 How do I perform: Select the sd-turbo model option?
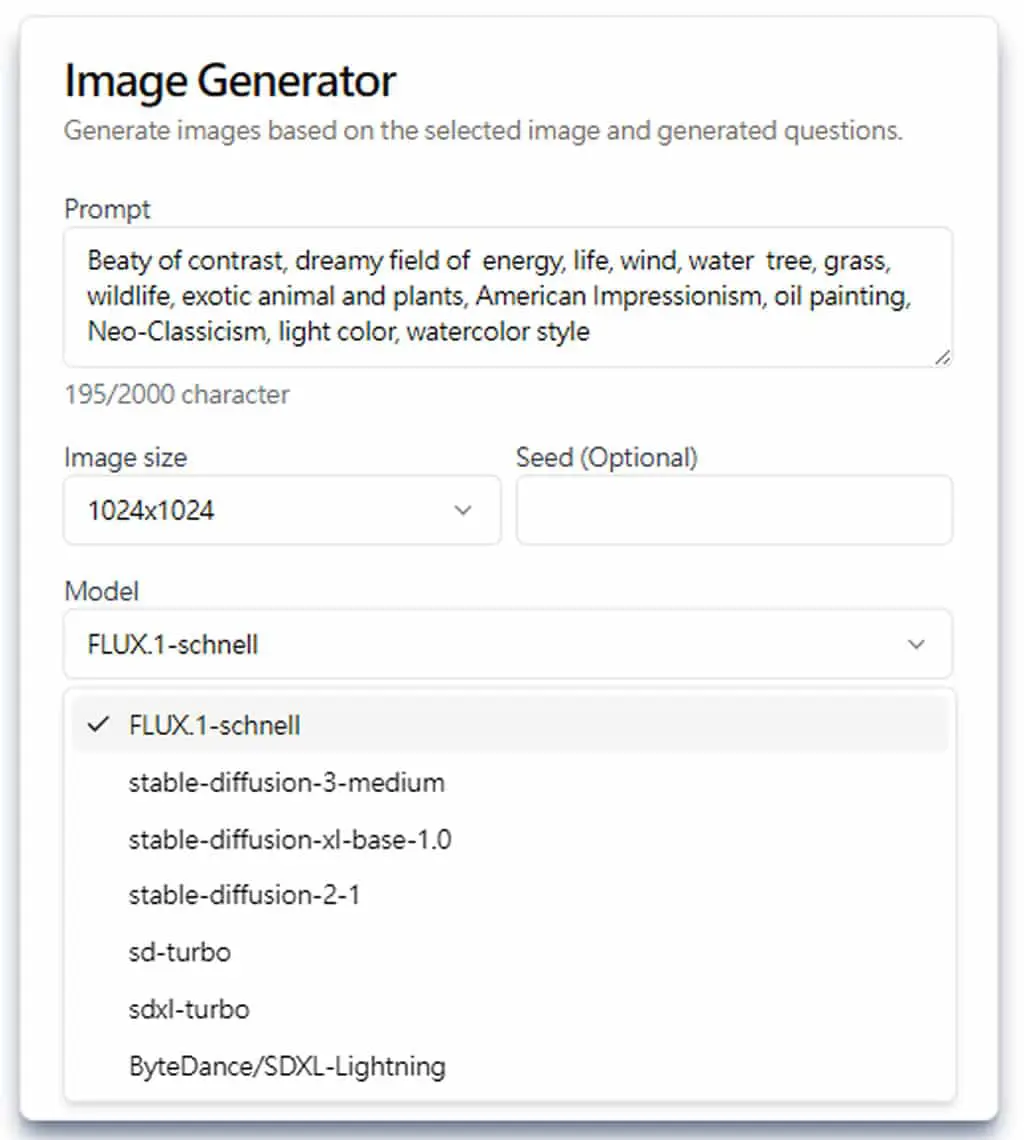coord(509,952)
